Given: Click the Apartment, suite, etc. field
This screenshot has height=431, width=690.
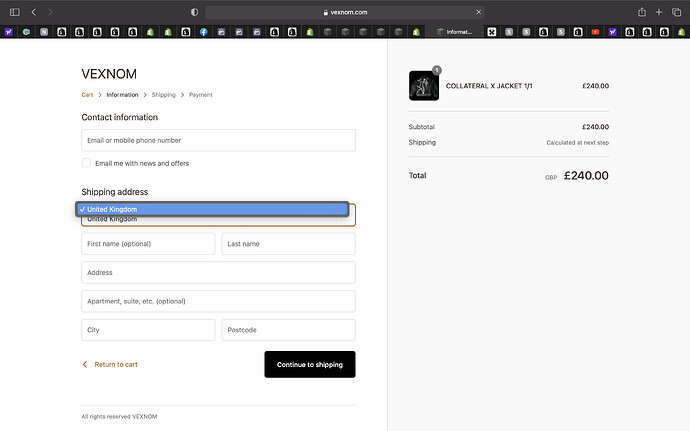Looking at the screenshot, I should [218, 301].
